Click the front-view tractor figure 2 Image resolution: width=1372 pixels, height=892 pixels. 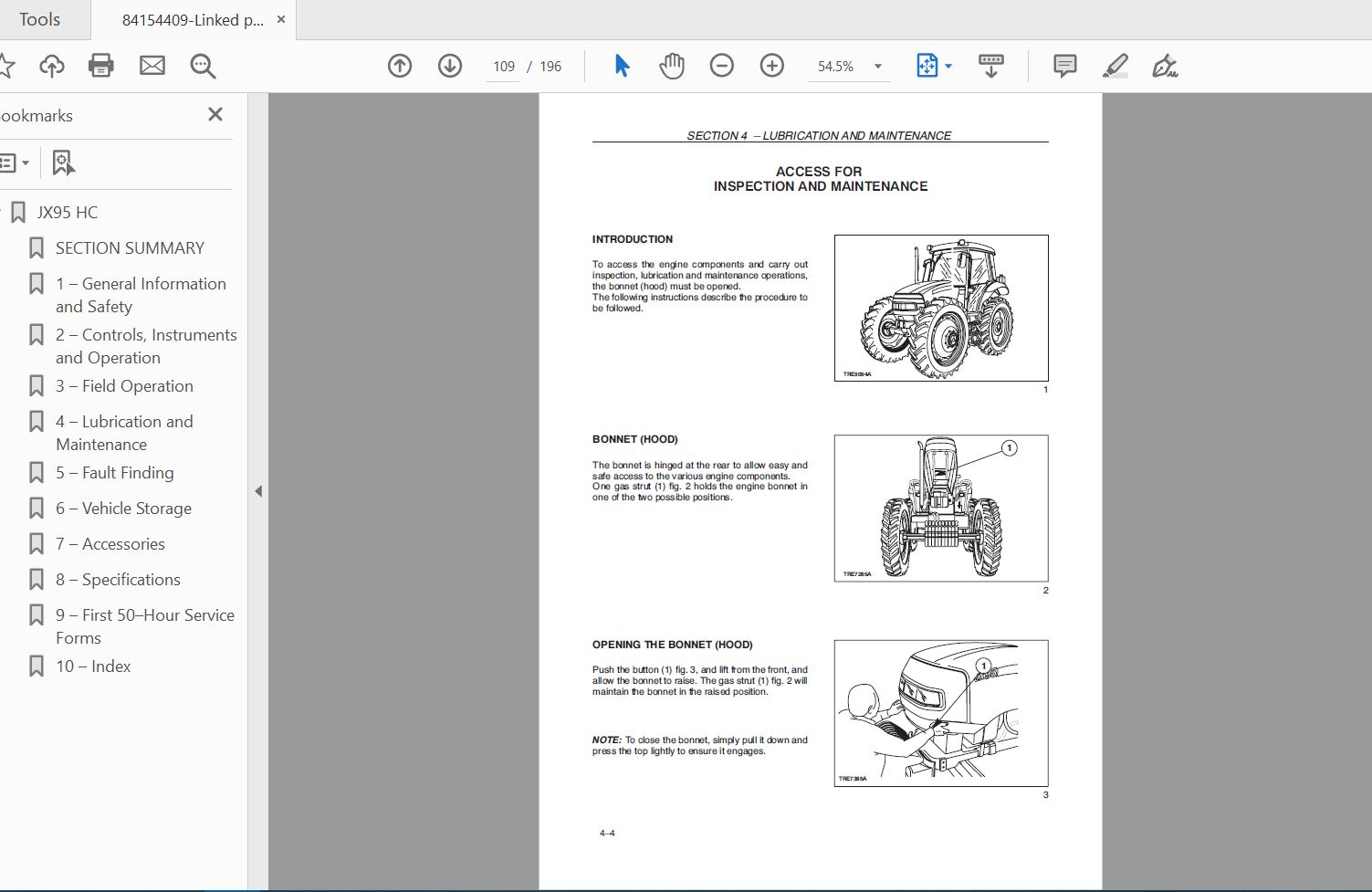(x=941, y=509)
